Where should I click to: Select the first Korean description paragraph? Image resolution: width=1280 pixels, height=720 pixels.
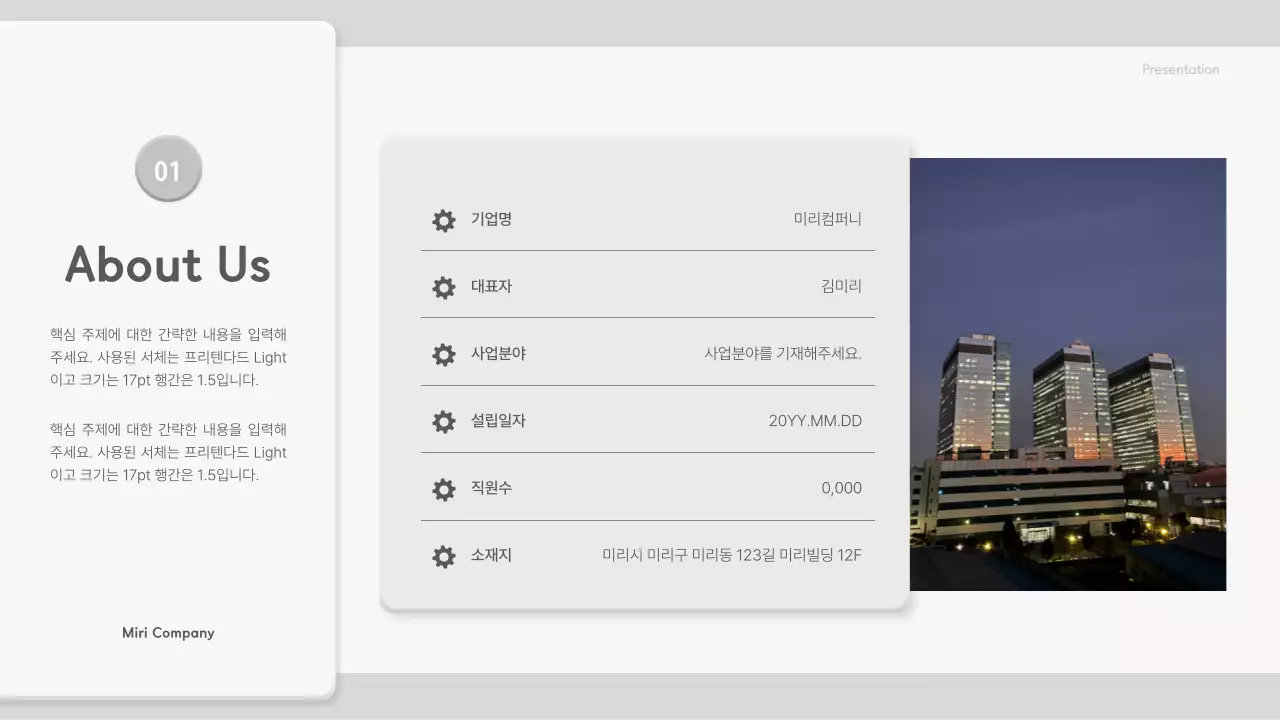point(168,357)
